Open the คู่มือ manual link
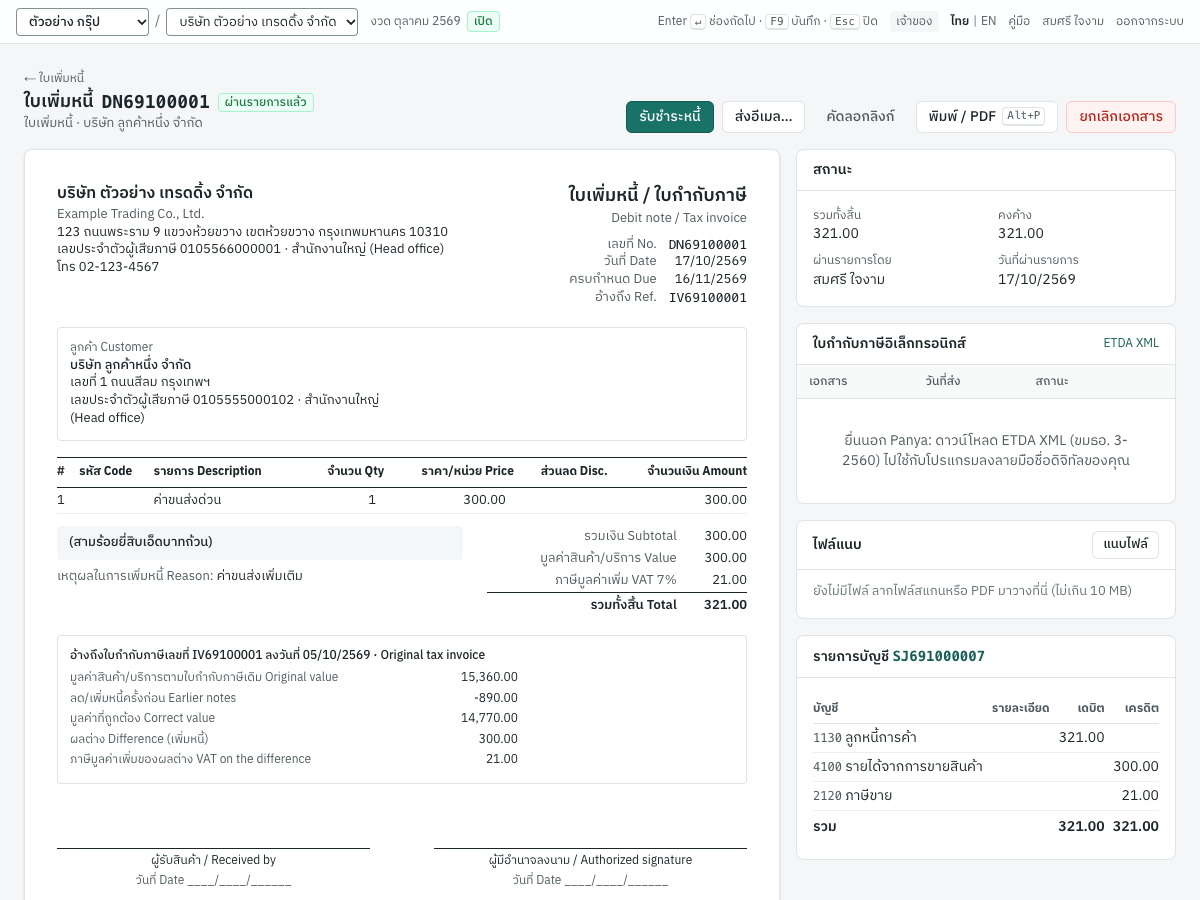 [x=1019, y=21]
